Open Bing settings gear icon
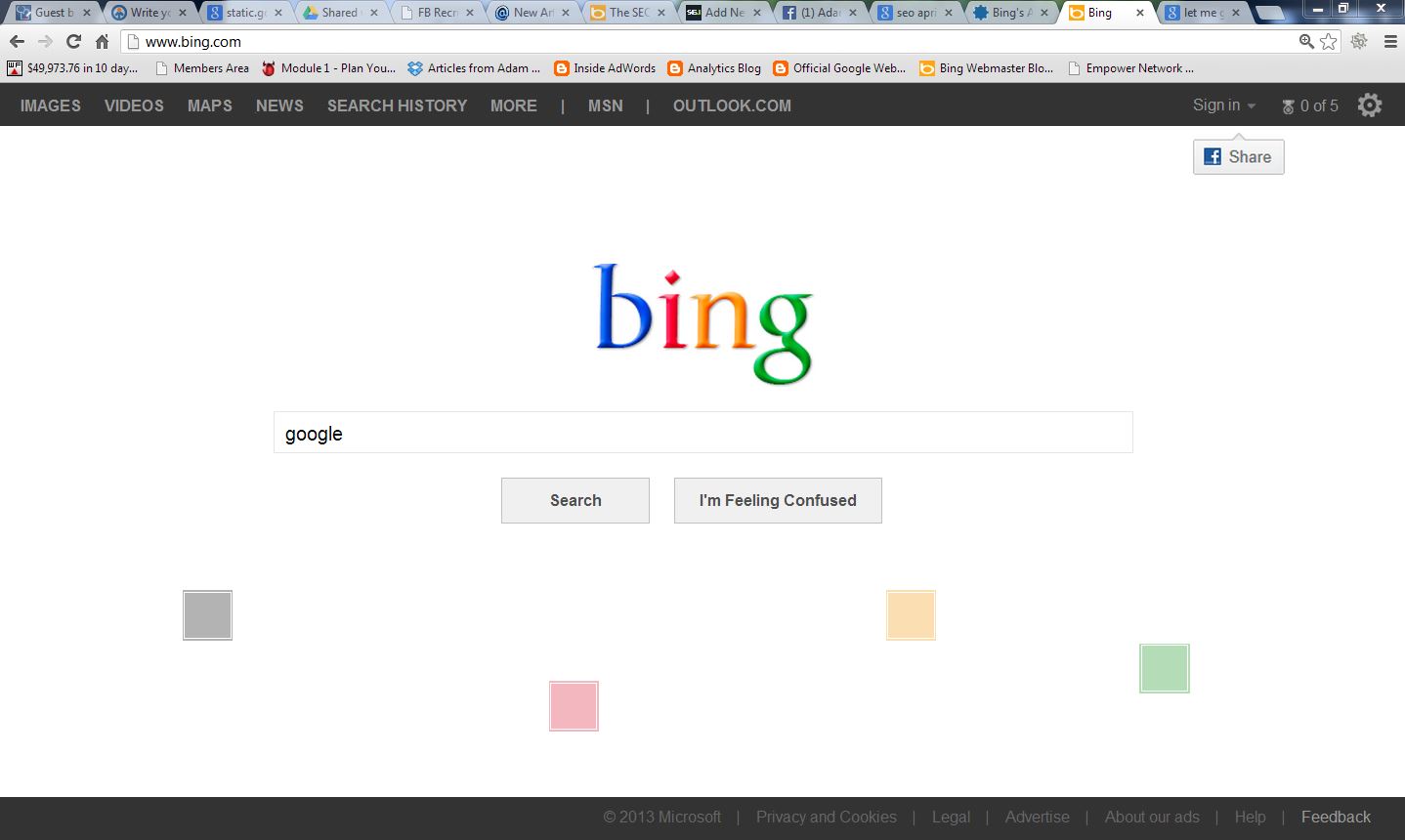The width and height of the screenshot is (1405, 840). coord(1370,105)
